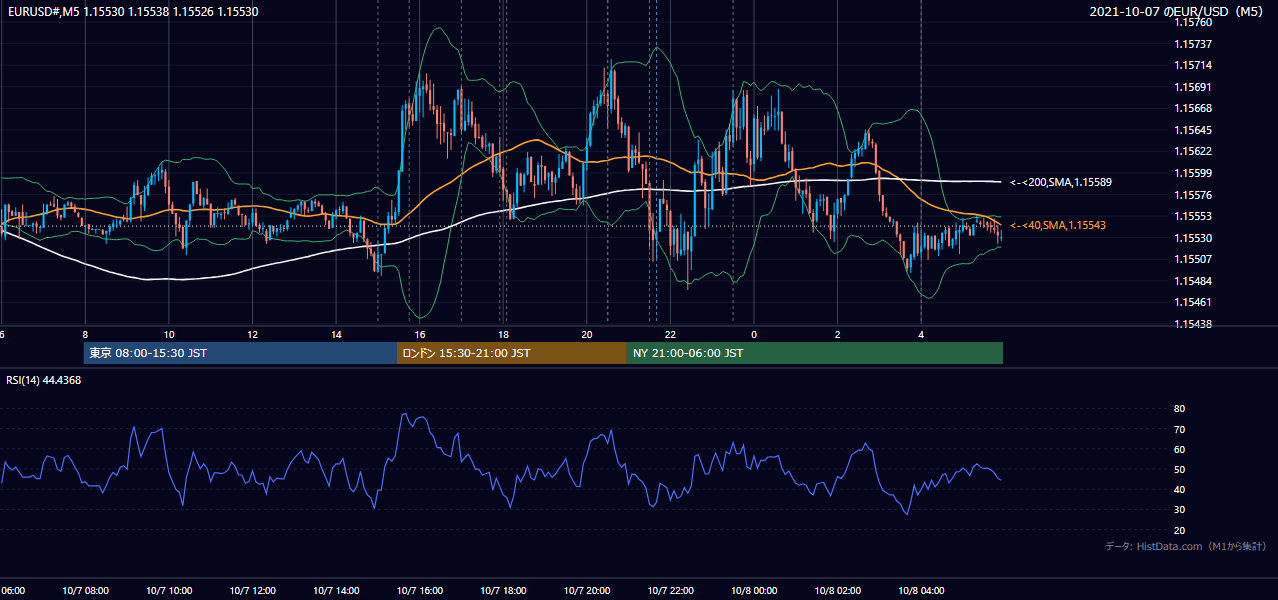This screenshot has width=1278, height=600.
Task: Click the 1.15530 price axis label
Action: click(1193, 238)
